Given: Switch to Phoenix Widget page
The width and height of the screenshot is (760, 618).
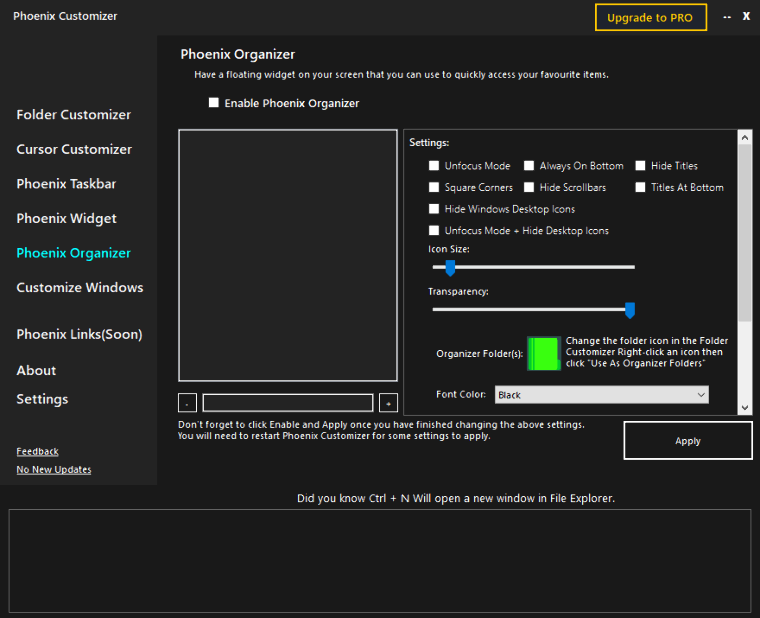Looking at the screenshot, I should click(x=66, y=219).
